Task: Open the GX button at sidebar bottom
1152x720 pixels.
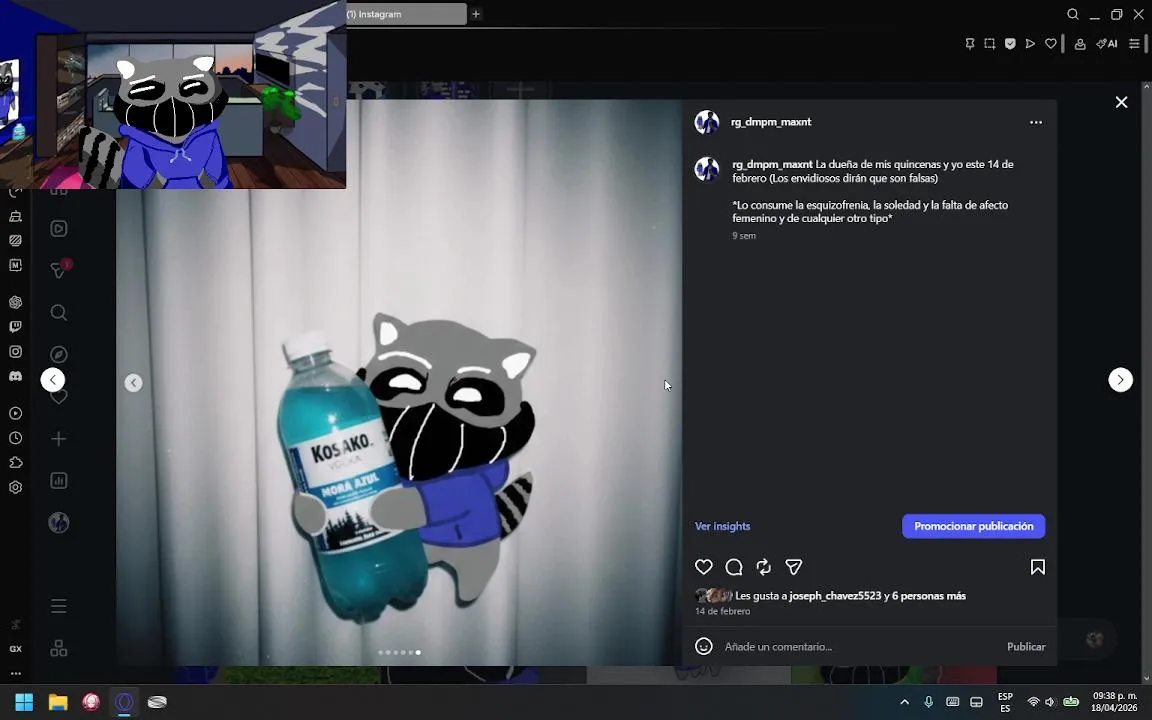Action: [x=15, y=649]
